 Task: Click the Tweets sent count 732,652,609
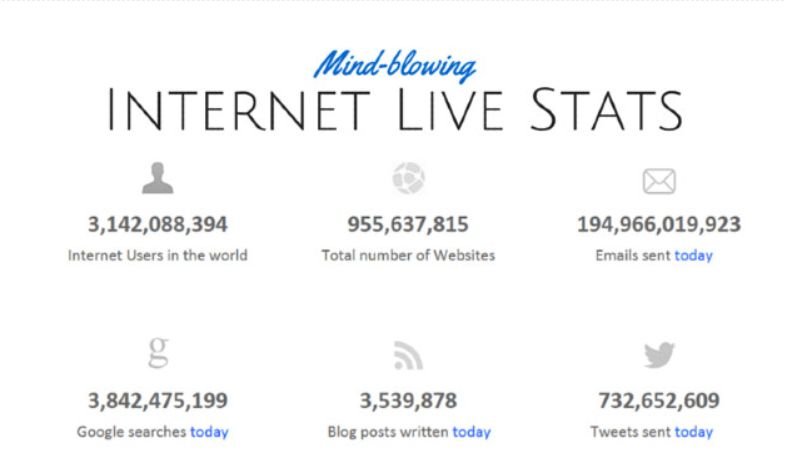point(658,401)
